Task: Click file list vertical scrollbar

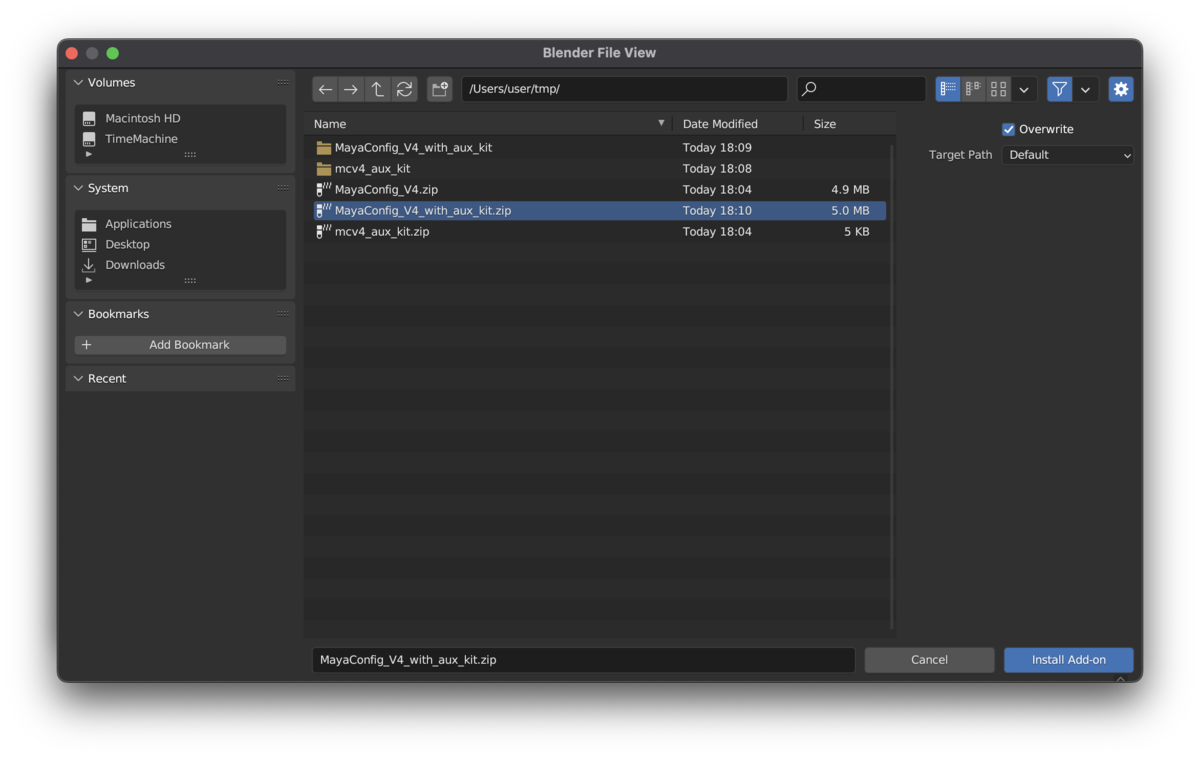Action: [892, 386]
